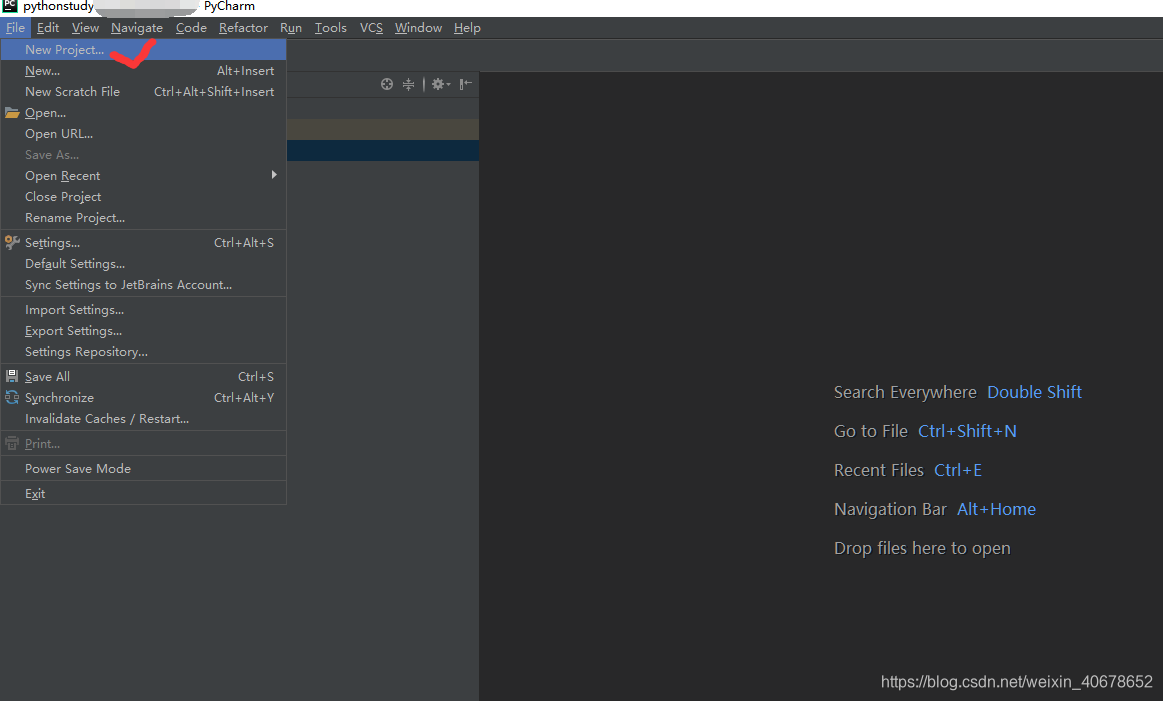Open the Navigate menu

click(136, 27)
